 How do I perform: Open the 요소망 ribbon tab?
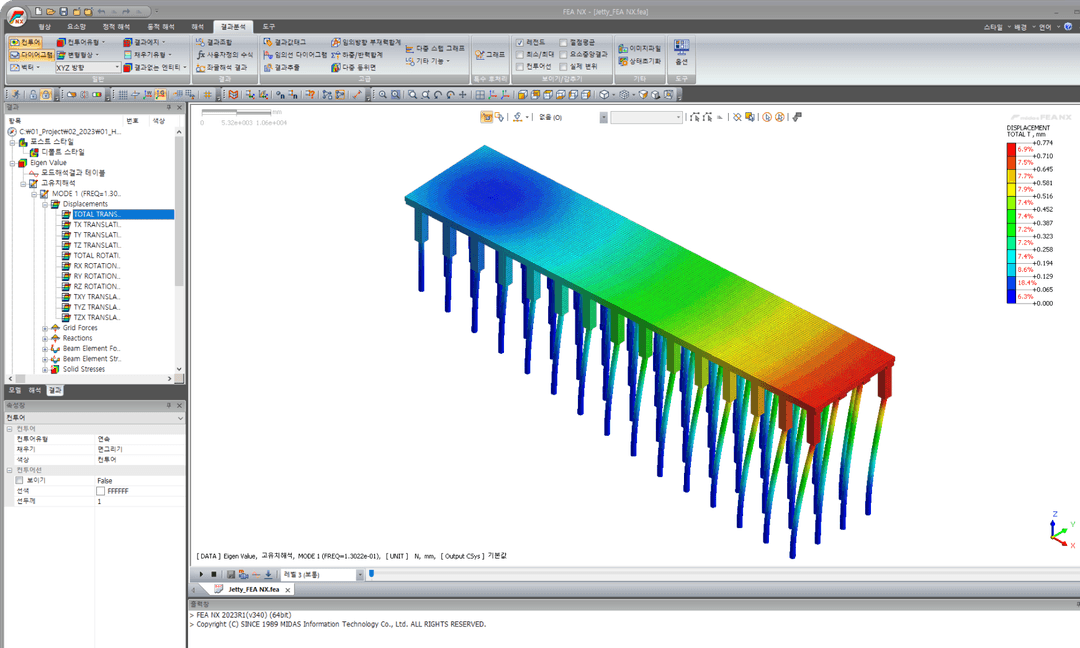[76, 27]
